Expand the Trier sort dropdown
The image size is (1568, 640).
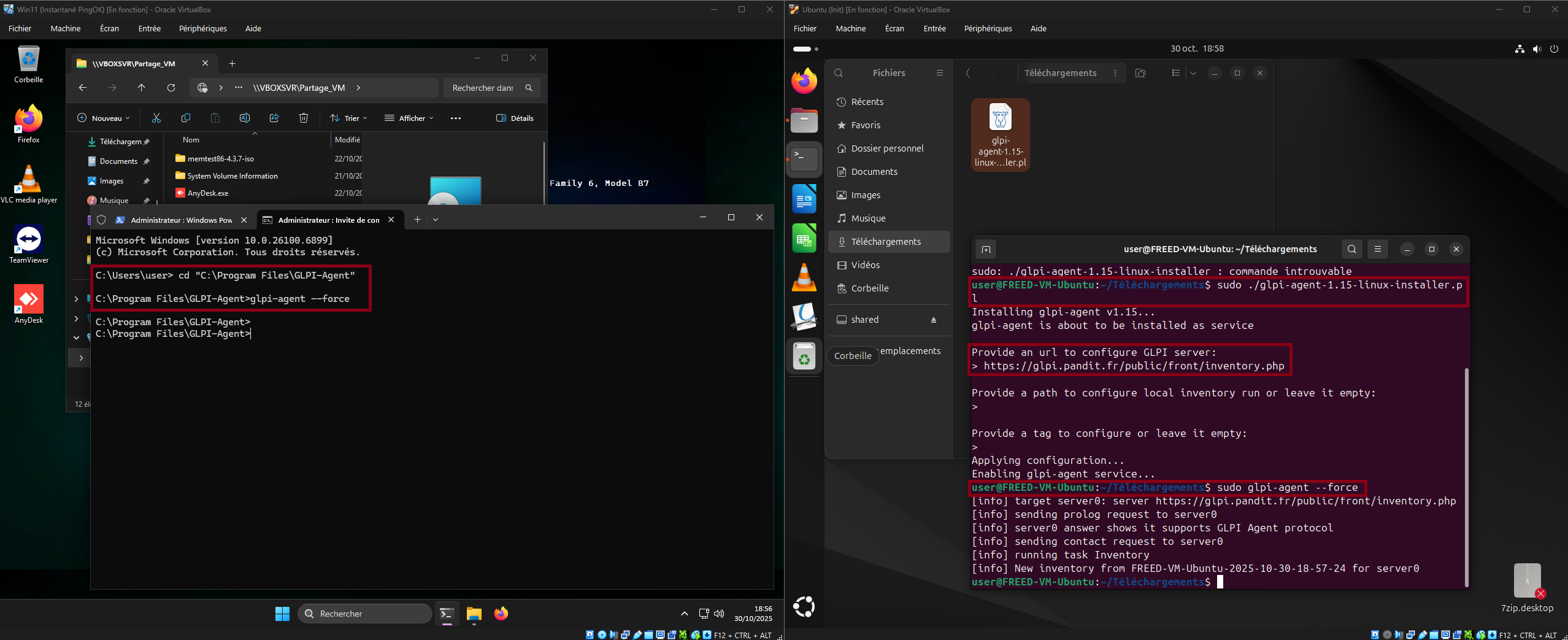(x=348, y=118)
